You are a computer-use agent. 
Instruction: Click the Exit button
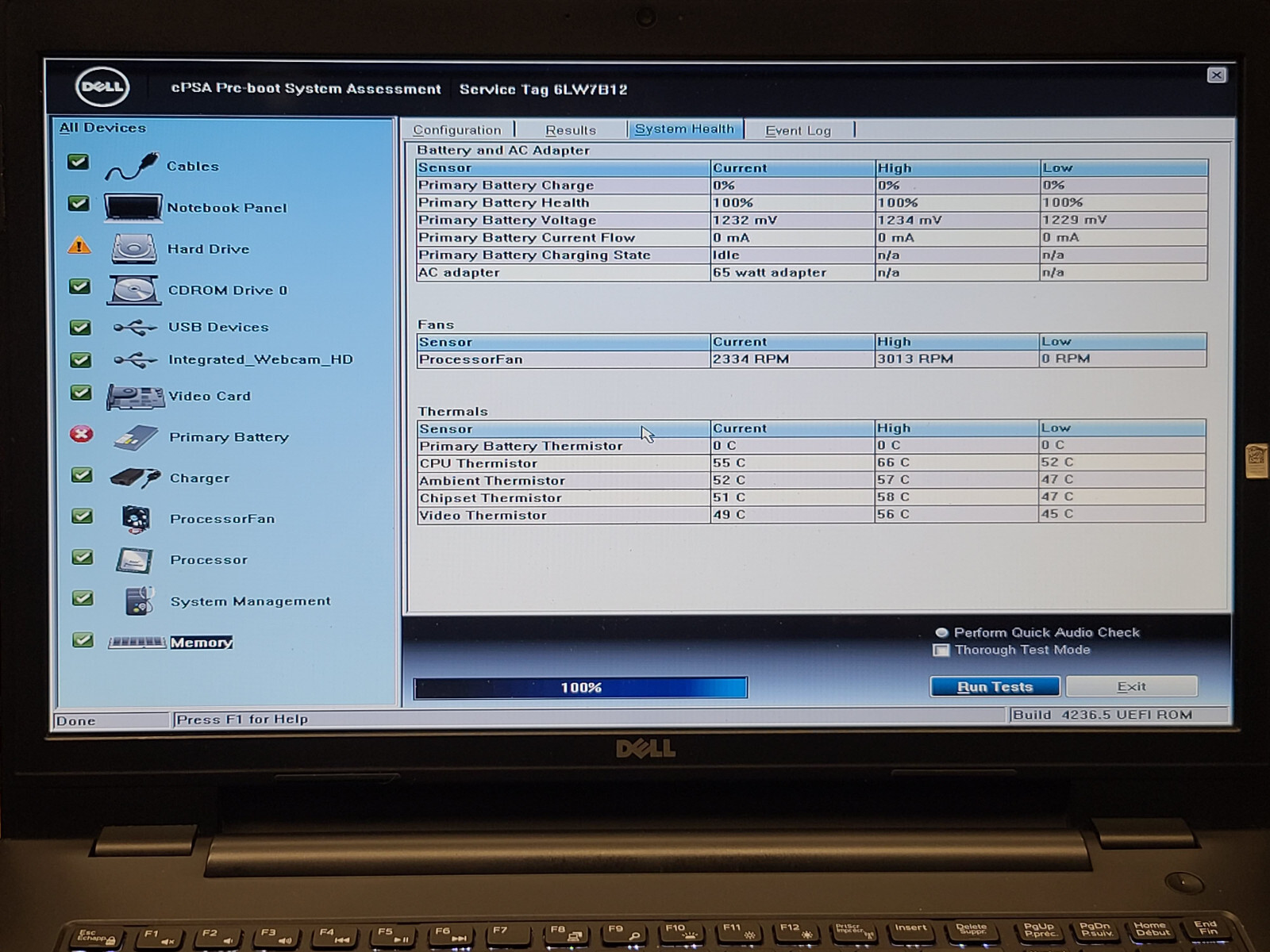pos(1131,686)
